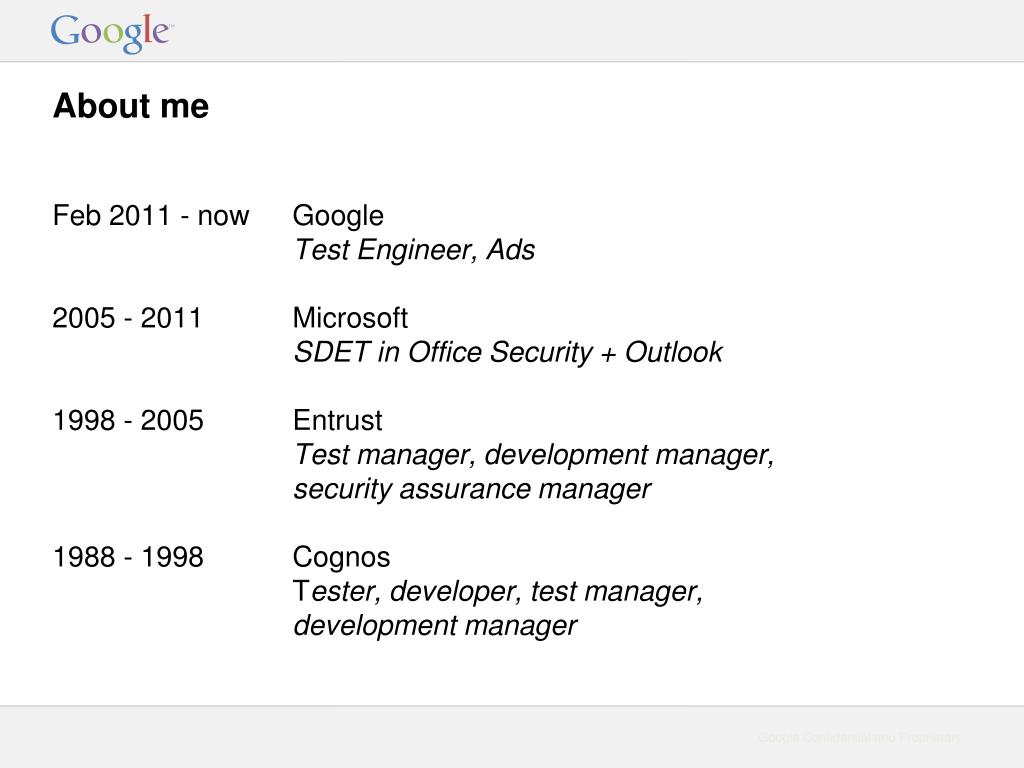Click the faint "Google Confidential and Proprietary" footer
This screenshot has height=768, width=1024.
859,738
